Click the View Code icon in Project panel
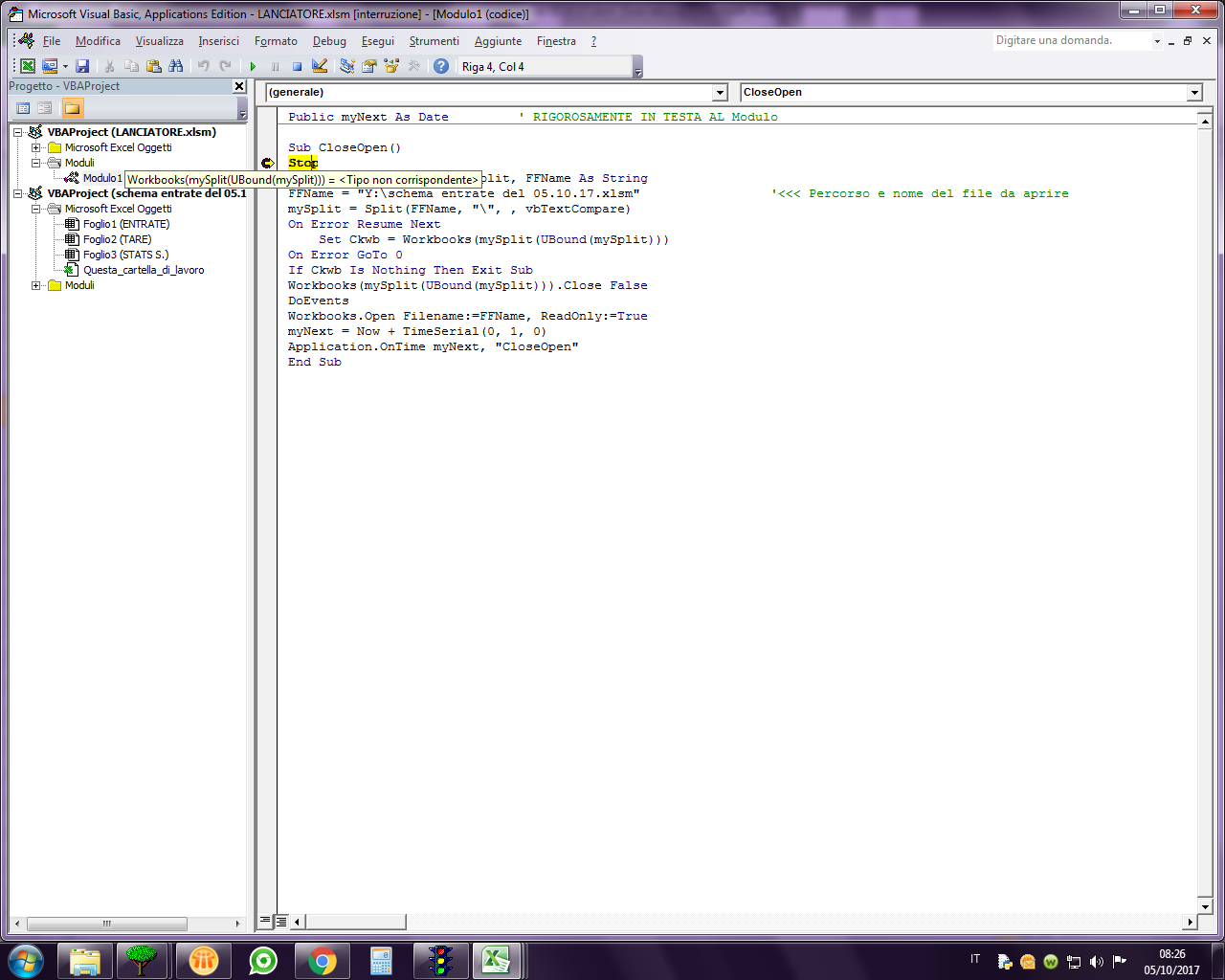 (x=24, y=108)
